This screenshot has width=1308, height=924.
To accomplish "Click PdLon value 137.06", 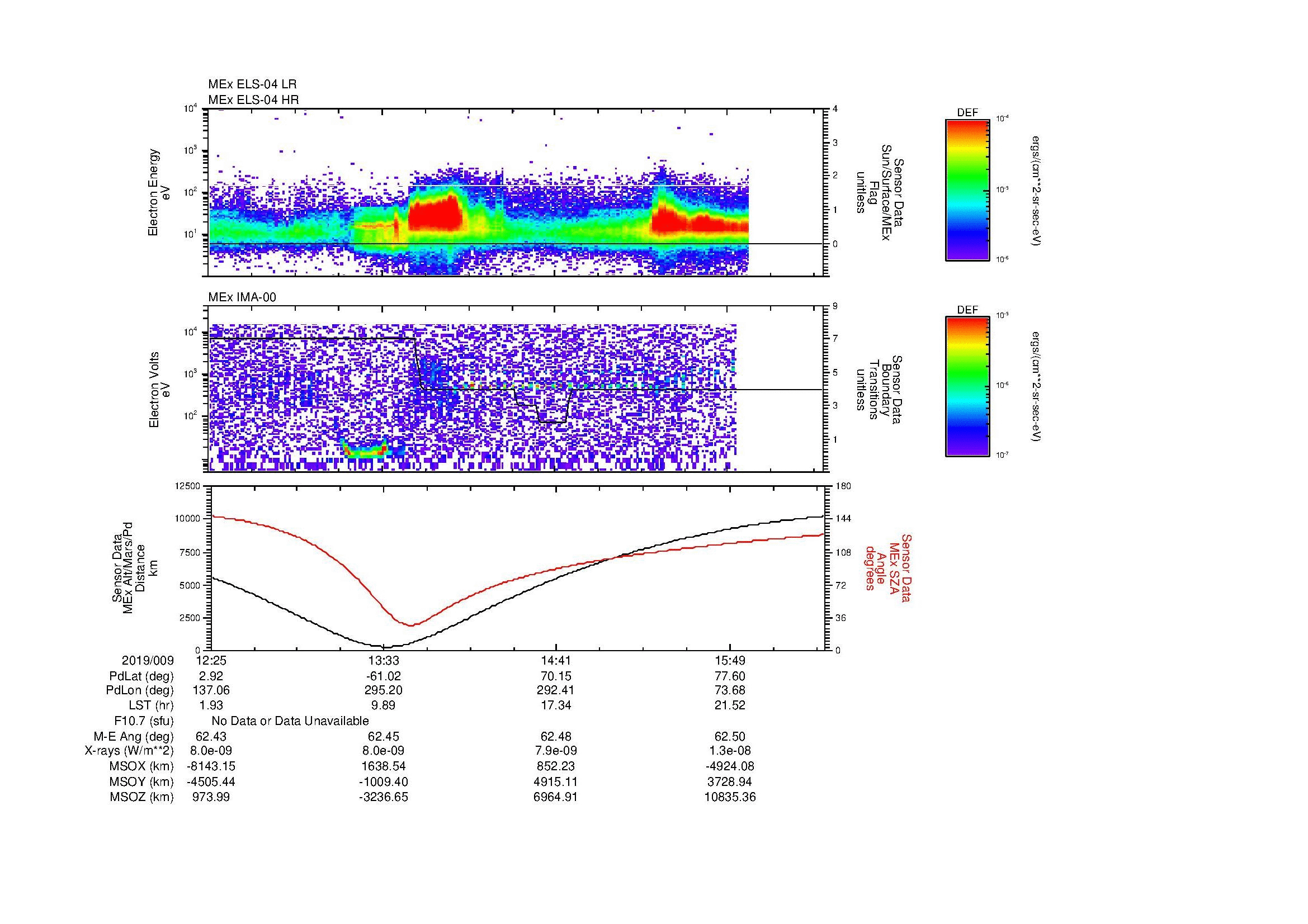I will 210,690.
